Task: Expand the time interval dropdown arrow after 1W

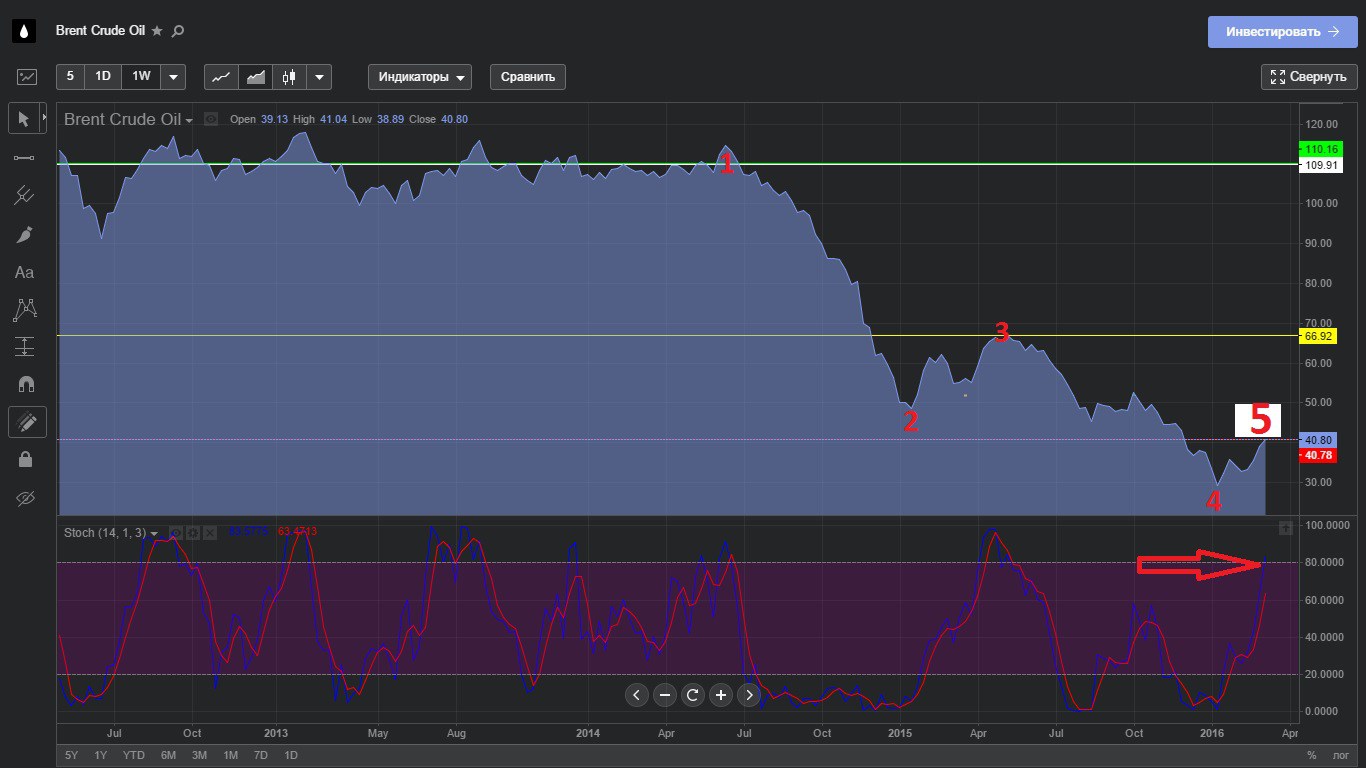Action: 173,77
